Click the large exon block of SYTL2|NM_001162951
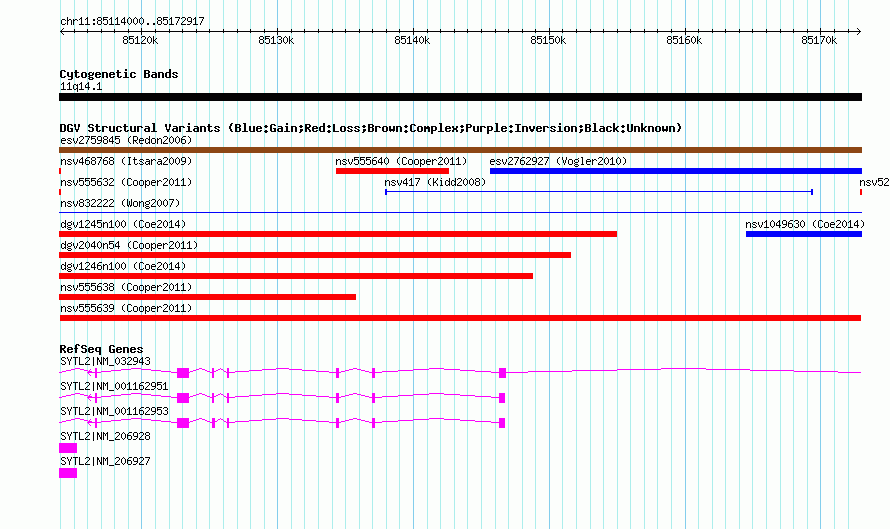The width and height of the screenshot is (890, 529). coord(183,398)
